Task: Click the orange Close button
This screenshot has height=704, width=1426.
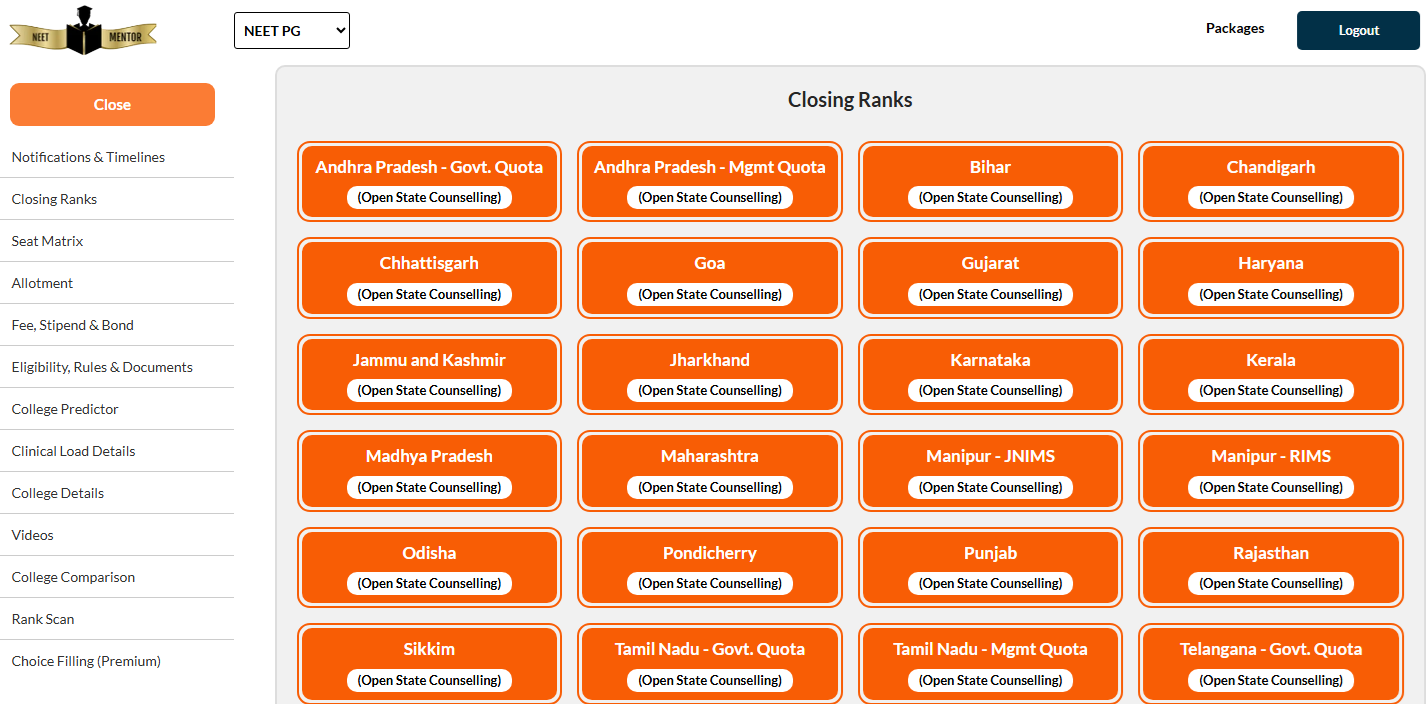Action: pyautogui.click(x=112, y=104)
